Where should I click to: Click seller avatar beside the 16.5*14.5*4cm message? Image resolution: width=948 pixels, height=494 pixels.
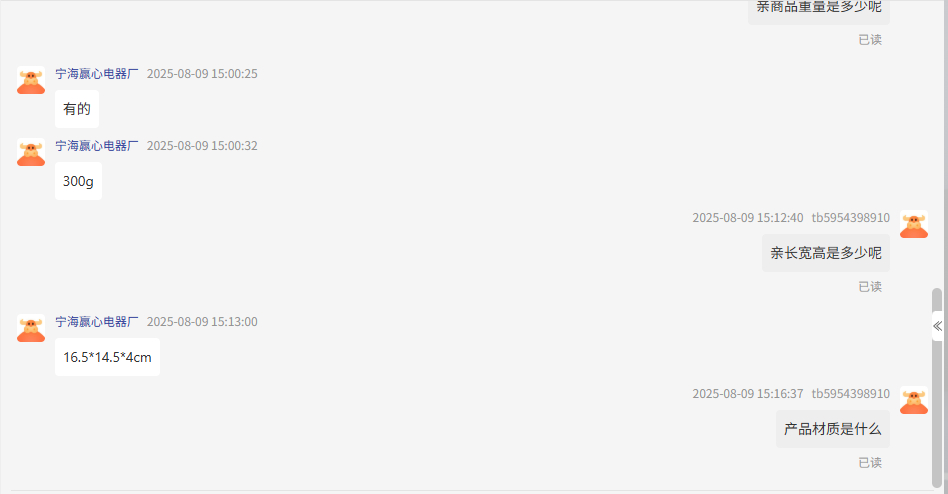[31, 328]
